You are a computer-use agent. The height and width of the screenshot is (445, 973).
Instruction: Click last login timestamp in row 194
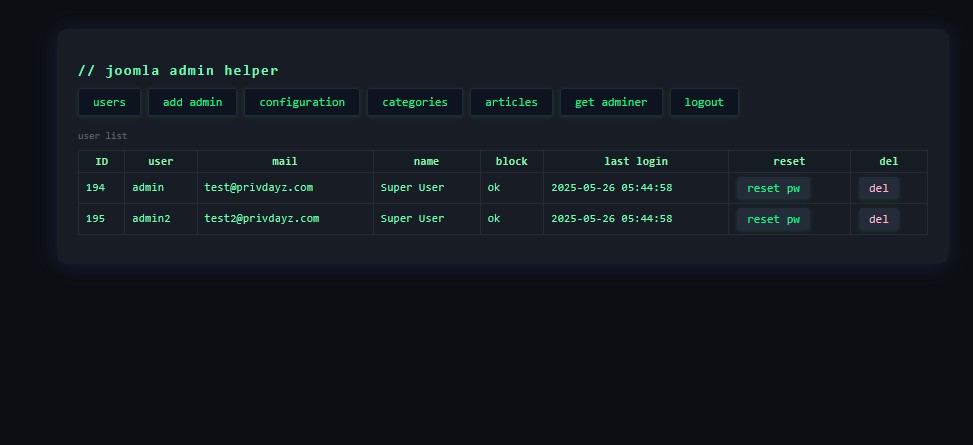(x=612, y=187)
